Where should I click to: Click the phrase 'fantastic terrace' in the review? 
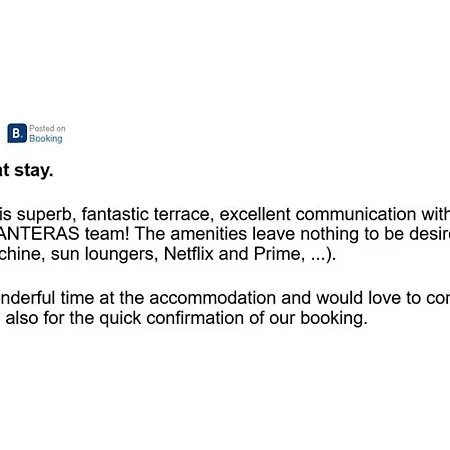[148, 214]
